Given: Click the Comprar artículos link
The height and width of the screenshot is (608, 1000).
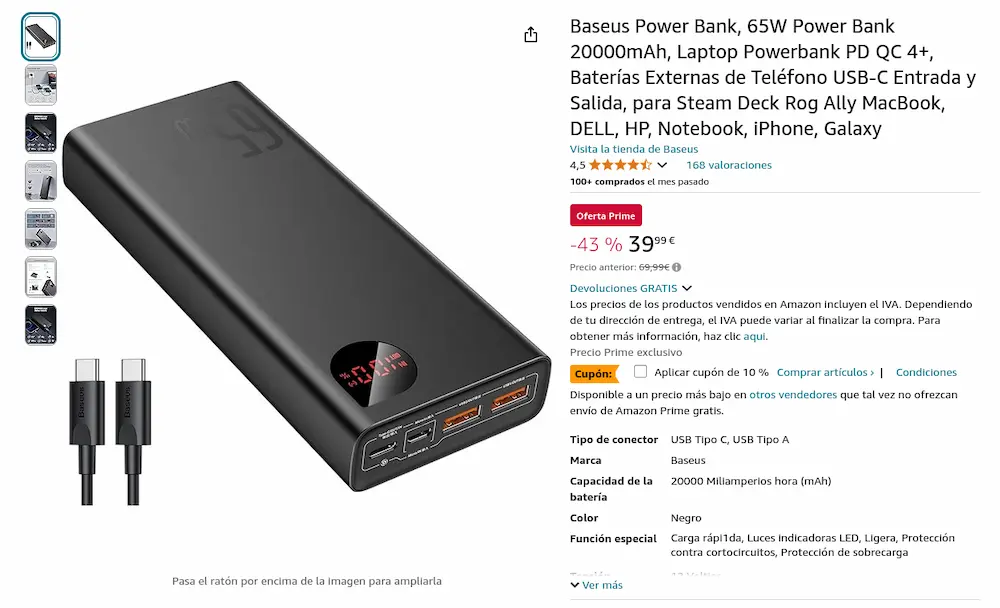Looking at the screenshot, I should click(x=825, y=373).
